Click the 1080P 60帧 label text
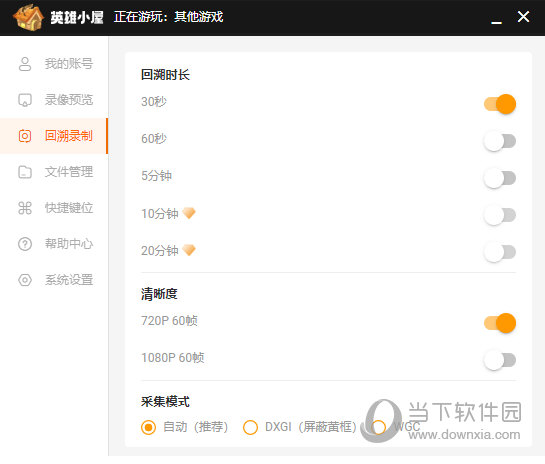The image size is (545, 464). tap(173, 358)
